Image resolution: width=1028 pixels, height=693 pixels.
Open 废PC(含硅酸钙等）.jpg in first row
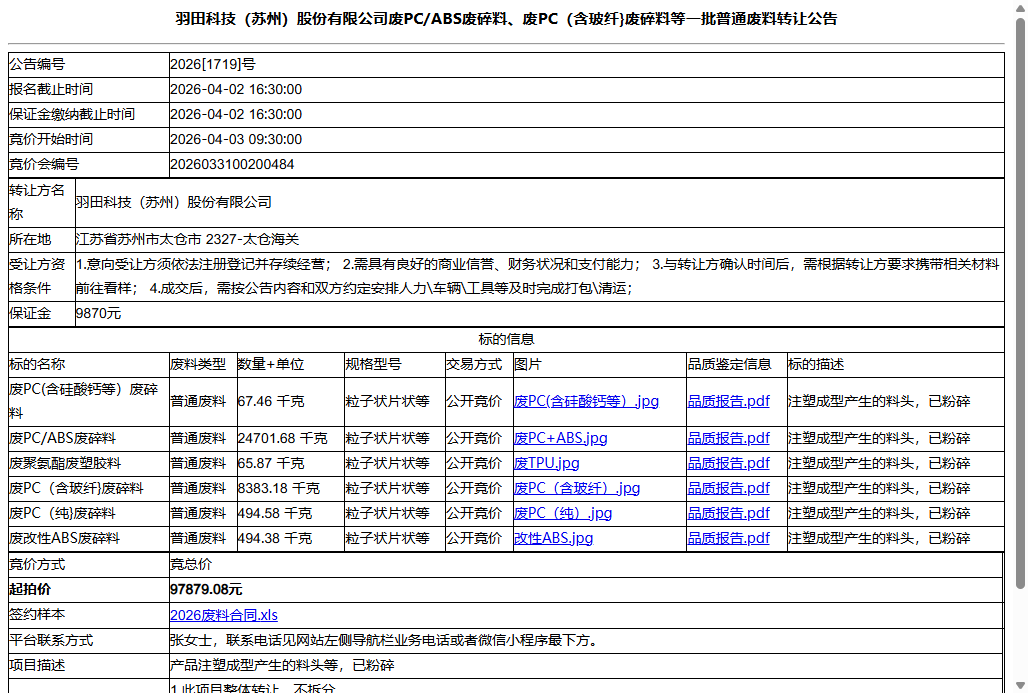585,401
